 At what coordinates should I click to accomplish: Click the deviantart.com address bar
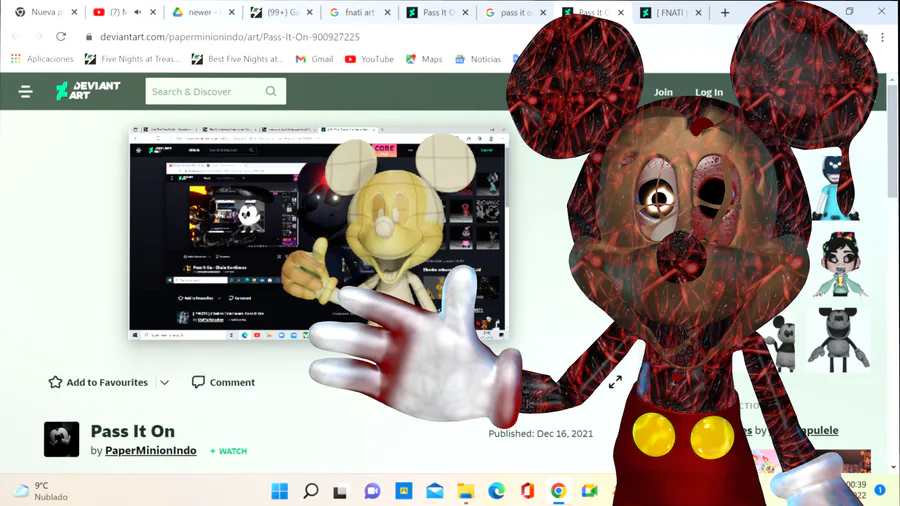pyautogui.click(x=230, y=37)
